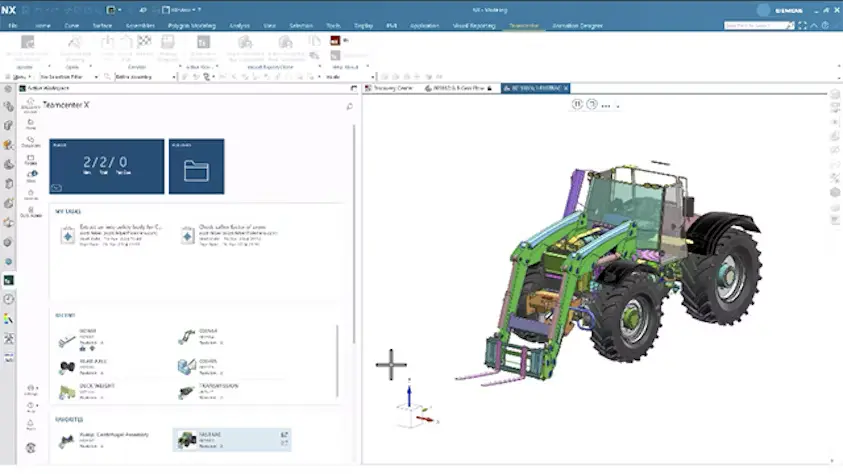Click the Folders icon in Teamcenter navigation
The image size is (843, 474).
point(31,158)
